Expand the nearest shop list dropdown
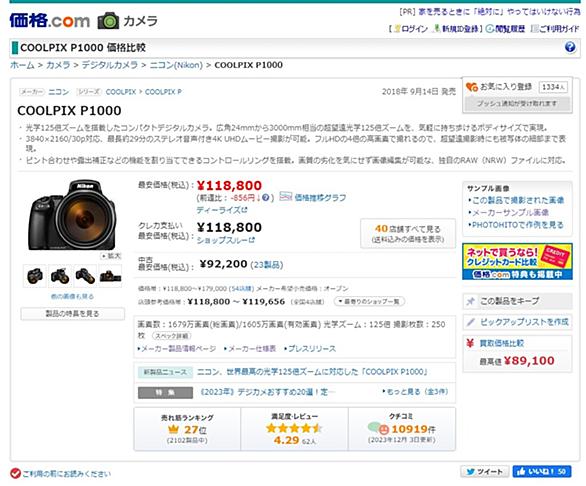The image size is (586, 486). 368,301
